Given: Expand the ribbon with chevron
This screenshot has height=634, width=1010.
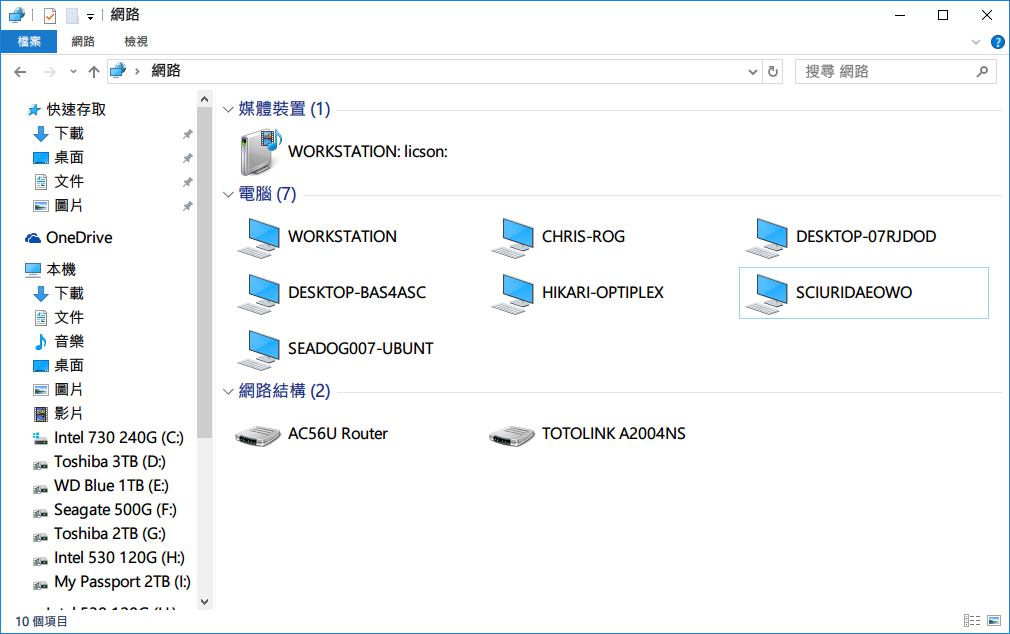Looking at the screenshot, I should coord(975,43).
